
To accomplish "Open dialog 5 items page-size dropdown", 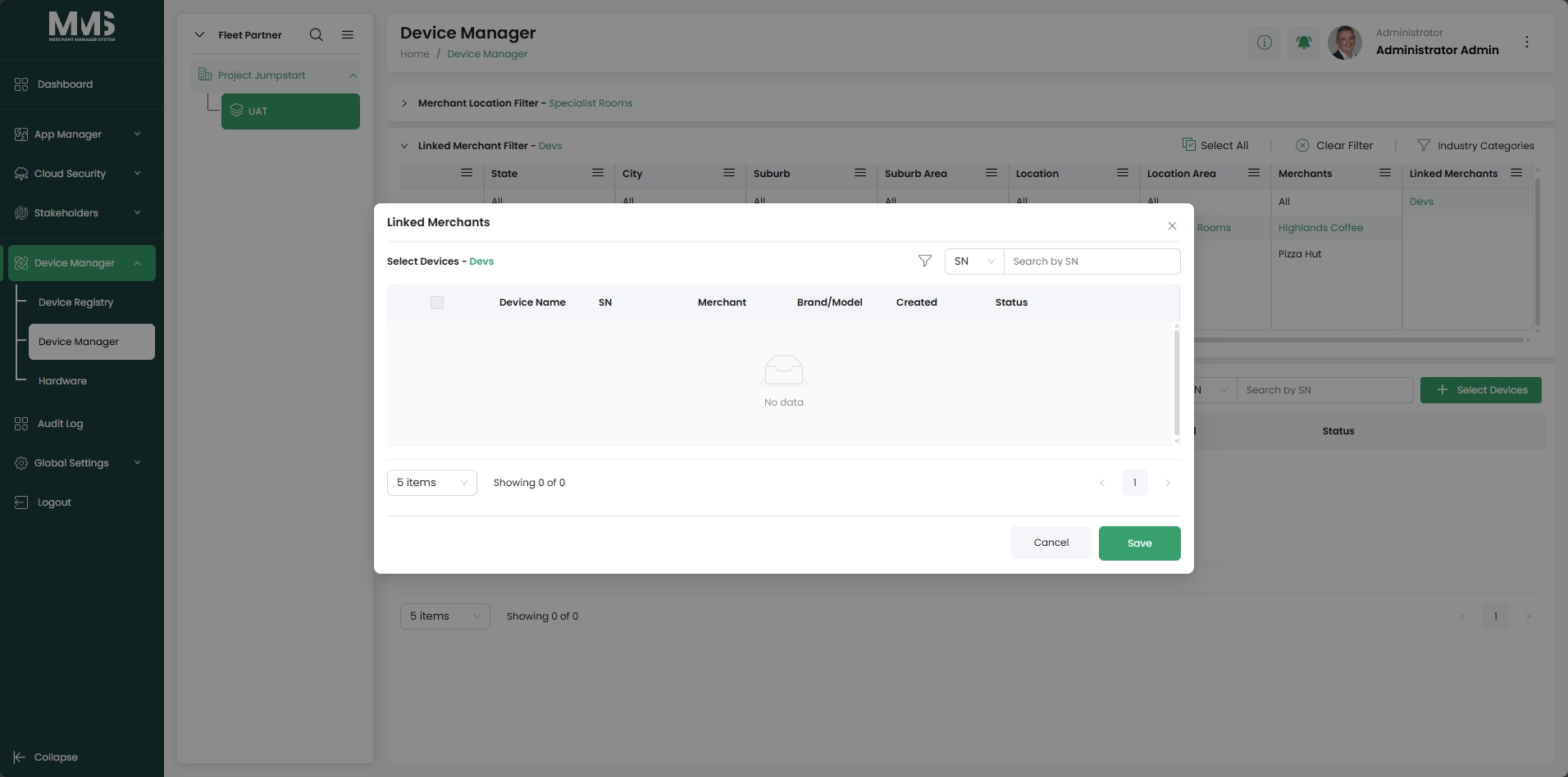I will [x=432, y=483].
